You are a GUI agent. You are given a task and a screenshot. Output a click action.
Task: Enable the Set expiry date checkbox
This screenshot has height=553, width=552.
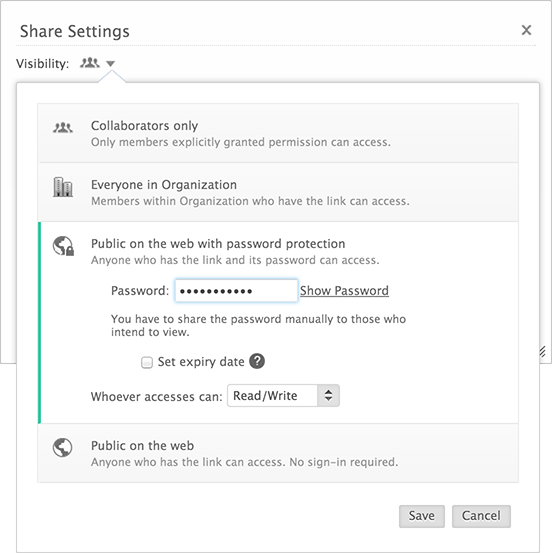pyautogui.click(x=147, y=362)
